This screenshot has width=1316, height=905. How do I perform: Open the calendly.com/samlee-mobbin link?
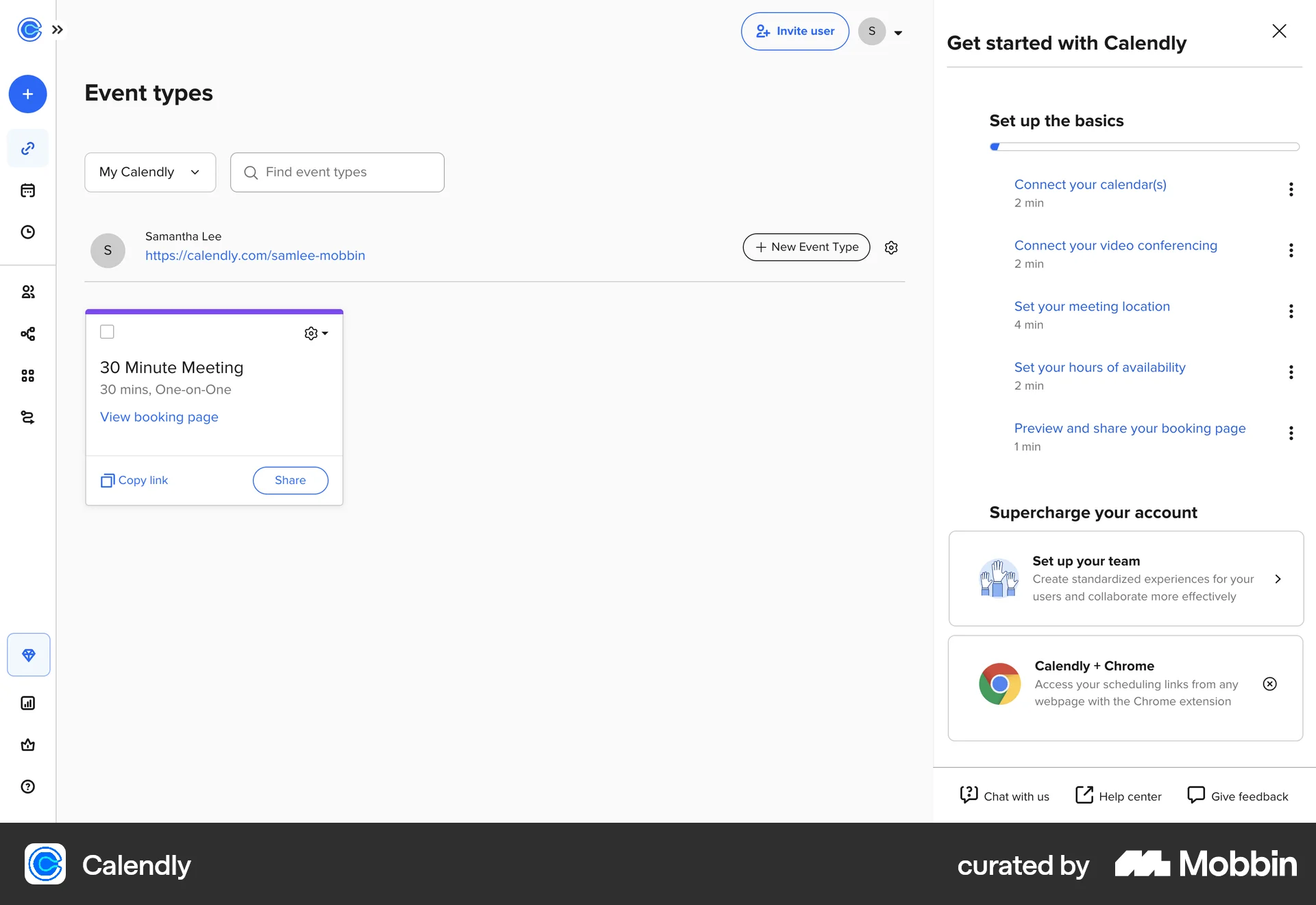255,256
